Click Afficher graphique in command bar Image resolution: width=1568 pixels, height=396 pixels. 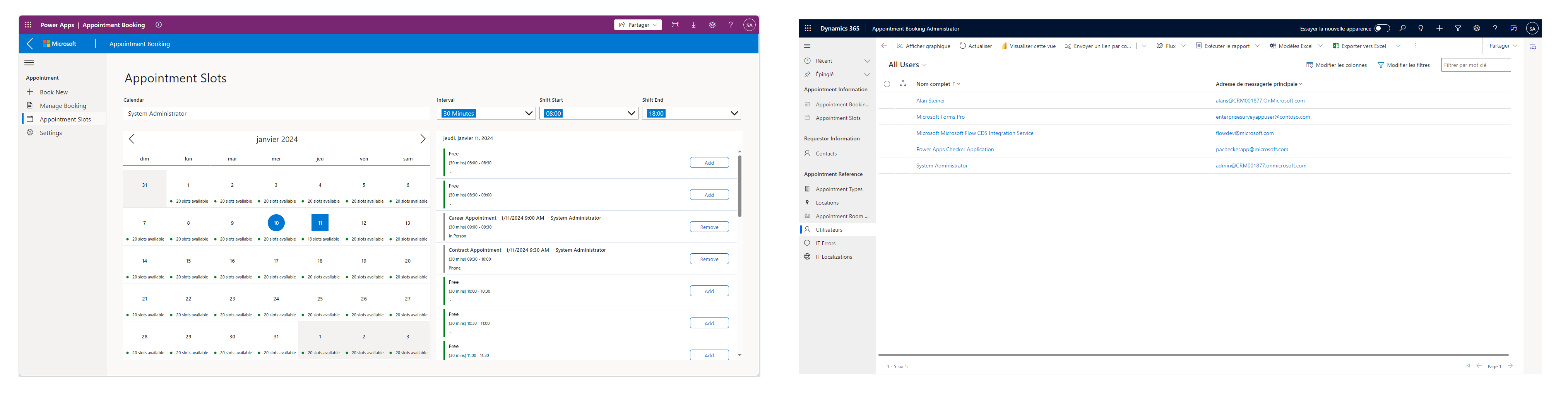point(923,46)
